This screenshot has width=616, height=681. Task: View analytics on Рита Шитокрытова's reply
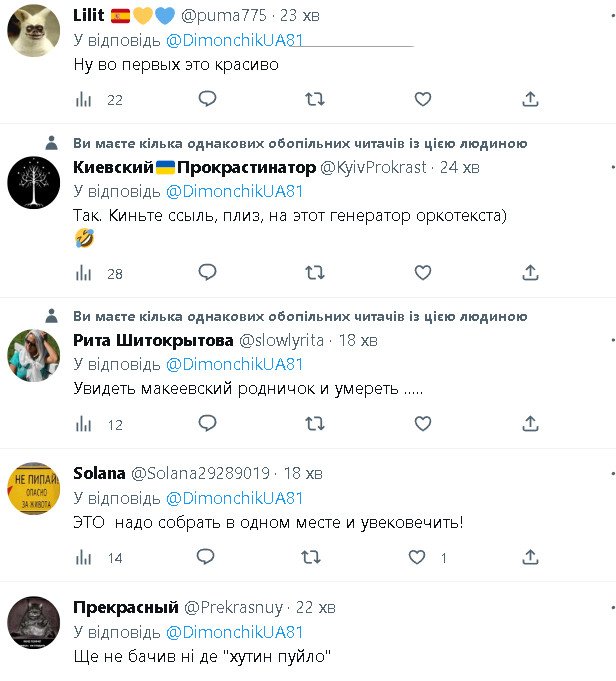85,424
